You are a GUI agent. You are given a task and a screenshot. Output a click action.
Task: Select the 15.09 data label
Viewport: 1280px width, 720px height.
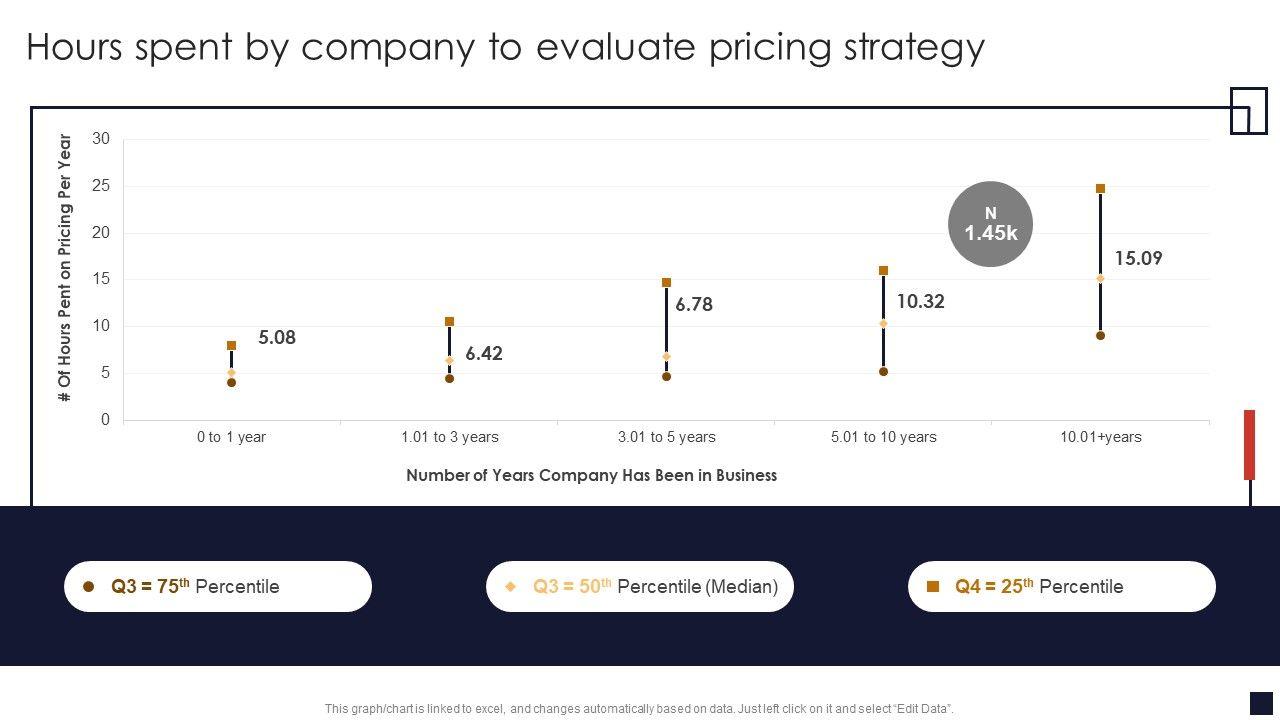[x=1138, y=259]
